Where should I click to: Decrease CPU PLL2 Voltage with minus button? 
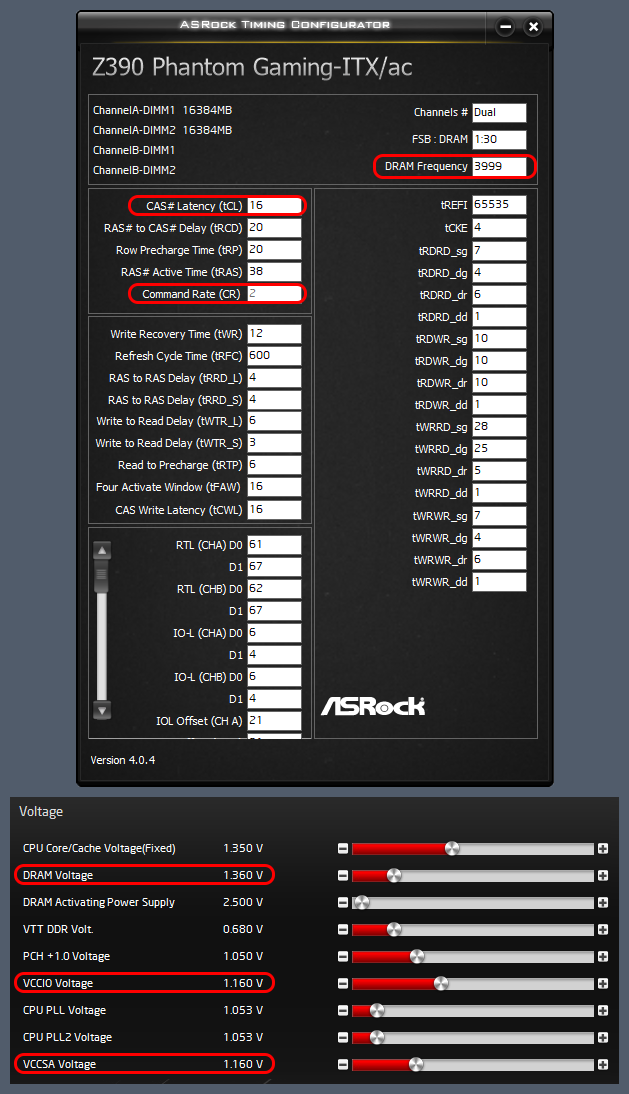pyautogui.click(x=342, y=1037)
